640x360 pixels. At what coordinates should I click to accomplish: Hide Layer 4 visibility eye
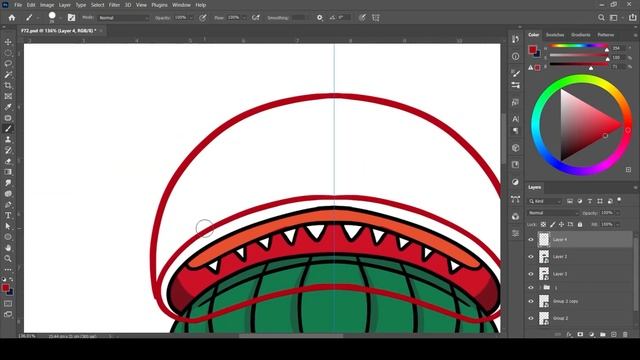pyautogui.click(x=531, y=240)
